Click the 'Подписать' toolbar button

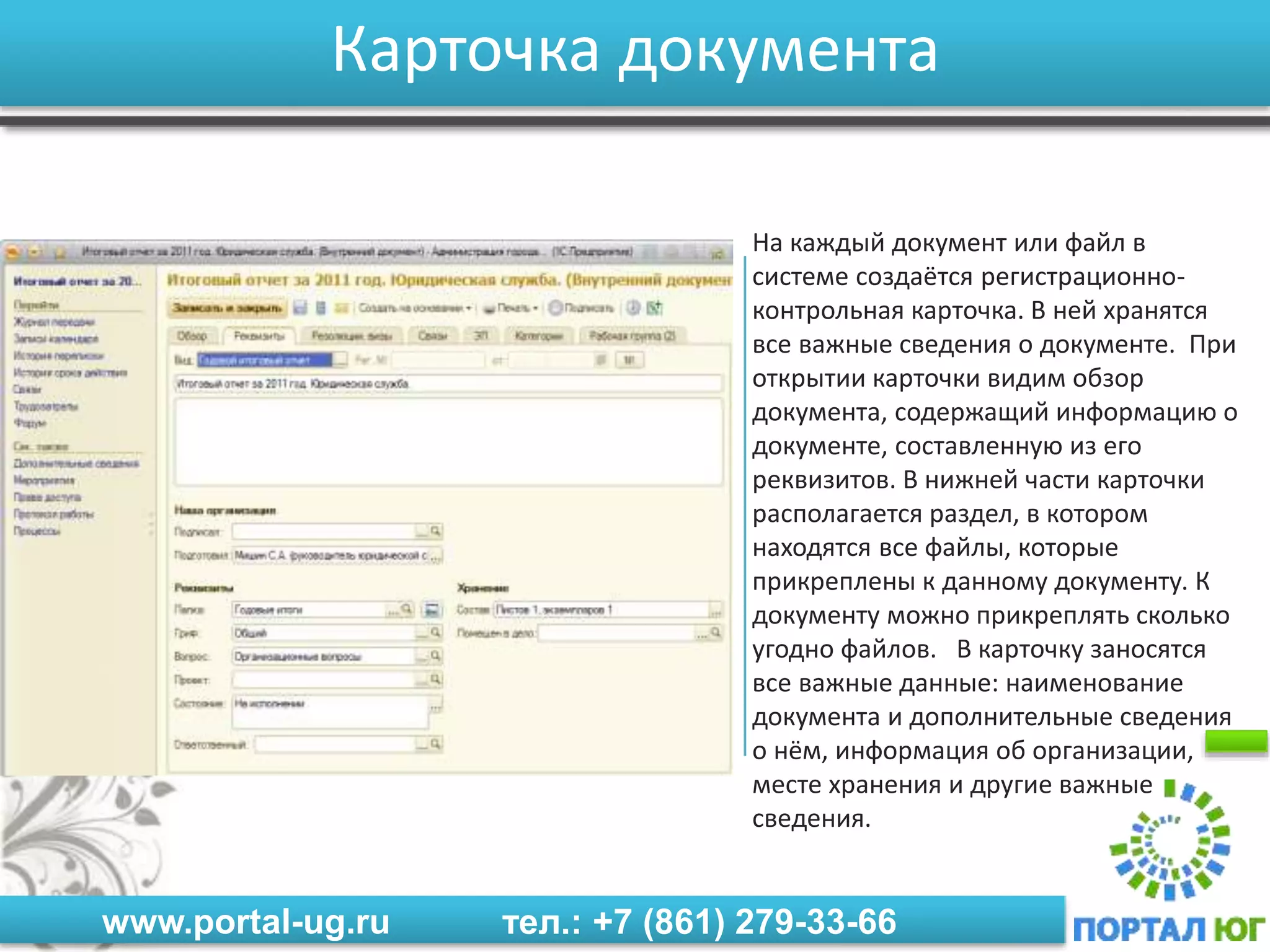click(x=582, y=308)
